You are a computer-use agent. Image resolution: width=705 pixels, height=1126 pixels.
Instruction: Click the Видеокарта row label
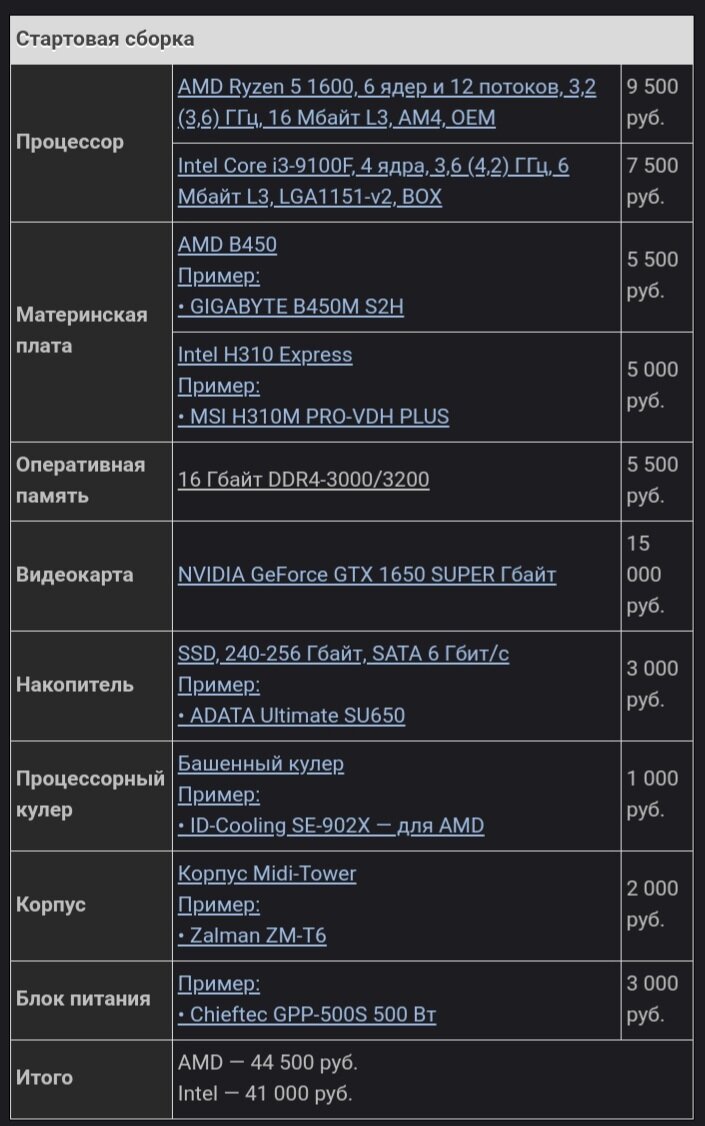click(x=75, y=574)
